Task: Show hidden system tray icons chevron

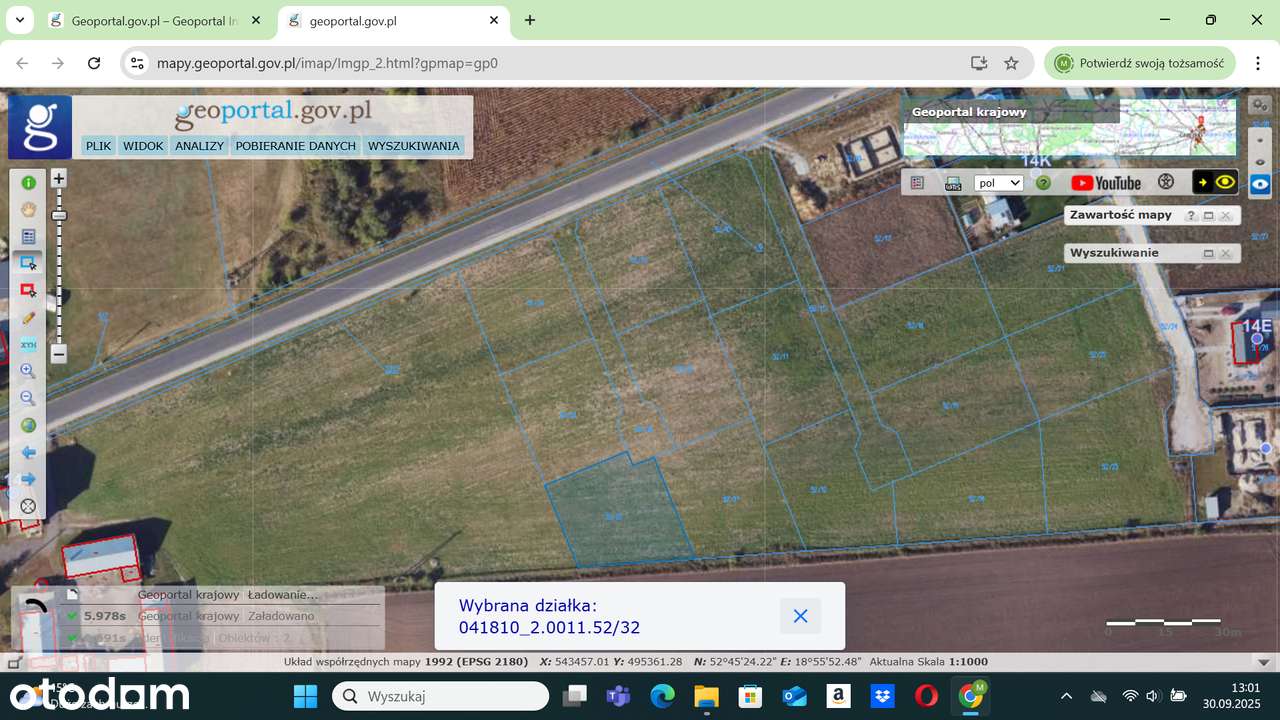Action: 1066,696
